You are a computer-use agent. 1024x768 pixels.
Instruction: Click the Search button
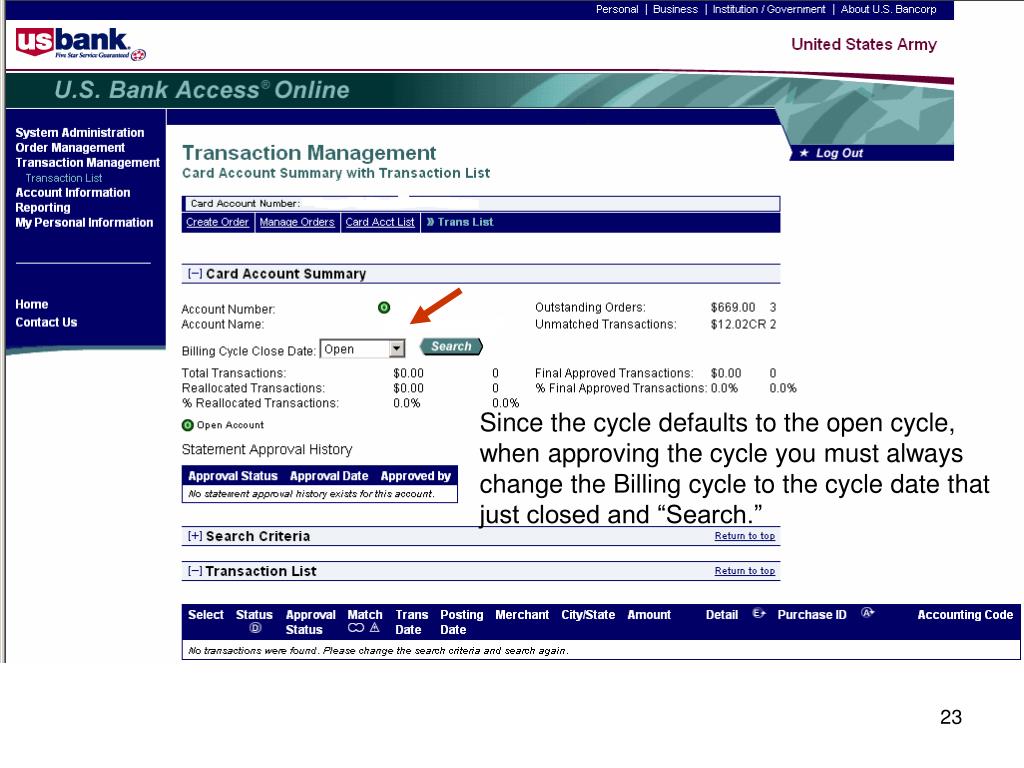451,347
